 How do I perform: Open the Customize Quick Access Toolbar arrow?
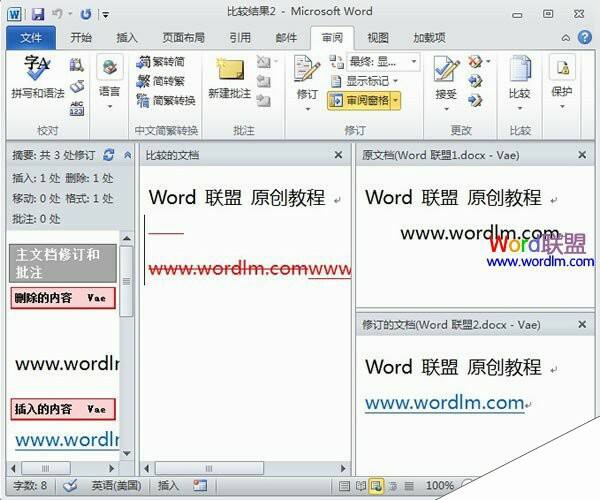pos(105,15)
